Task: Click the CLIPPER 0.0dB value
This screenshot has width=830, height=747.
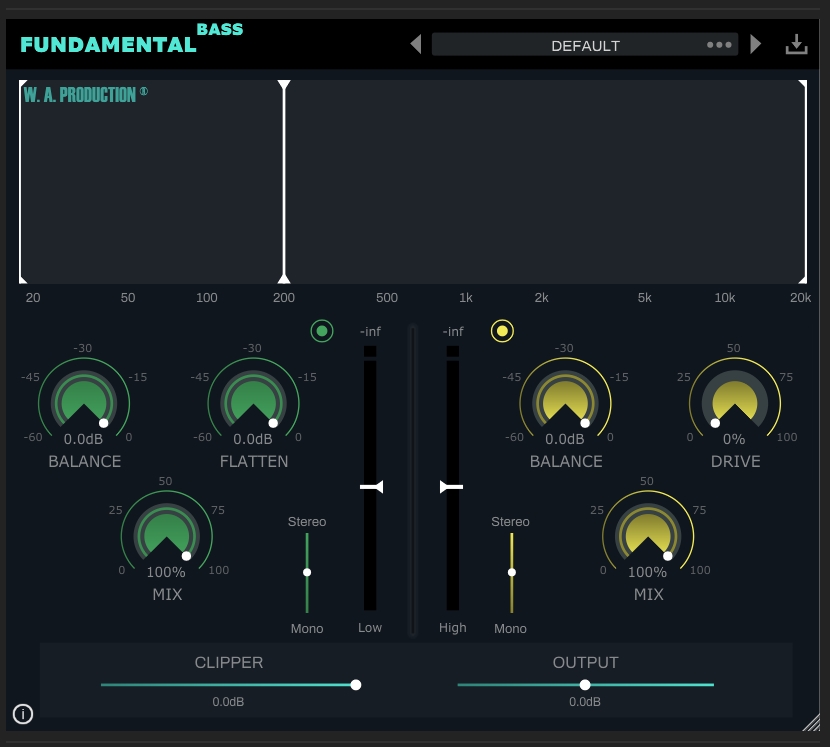Action: coord(228,702)
